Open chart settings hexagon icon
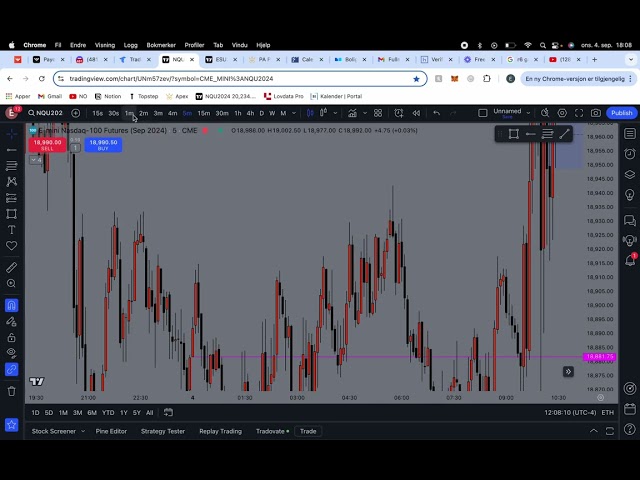640x480 pixels. coord(562,113)
